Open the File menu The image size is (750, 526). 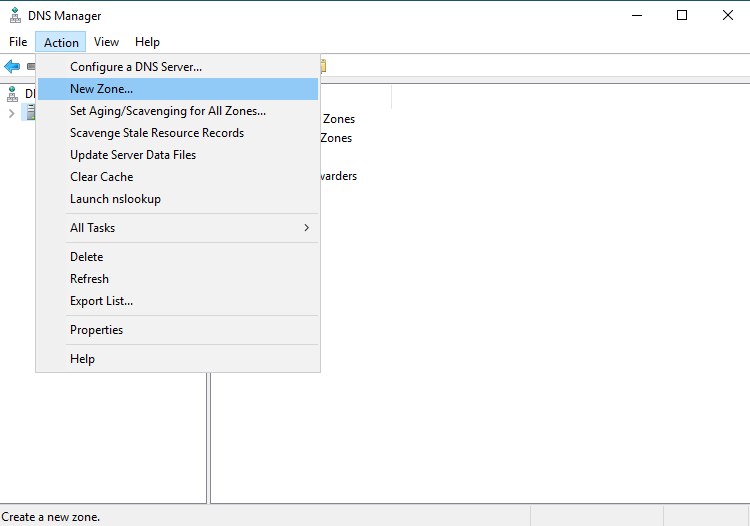18,42
